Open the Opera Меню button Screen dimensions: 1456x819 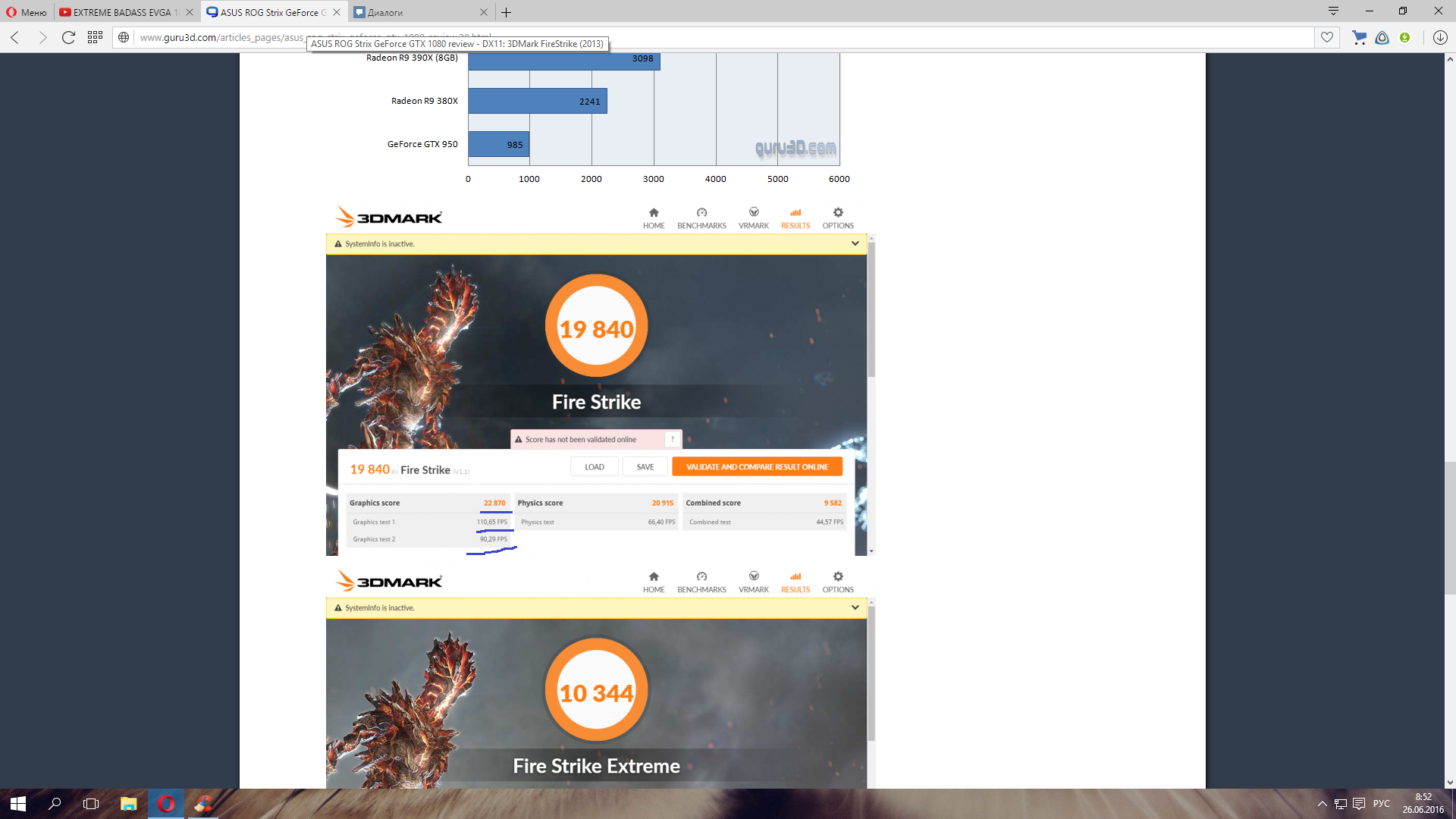[27, 12]
